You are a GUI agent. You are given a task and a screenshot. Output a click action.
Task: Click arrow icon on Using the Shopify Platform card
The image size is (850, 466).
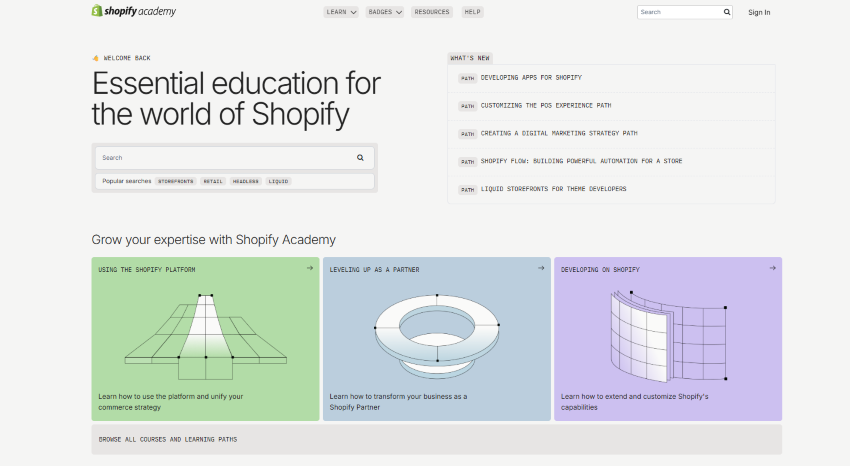point(310,268)
